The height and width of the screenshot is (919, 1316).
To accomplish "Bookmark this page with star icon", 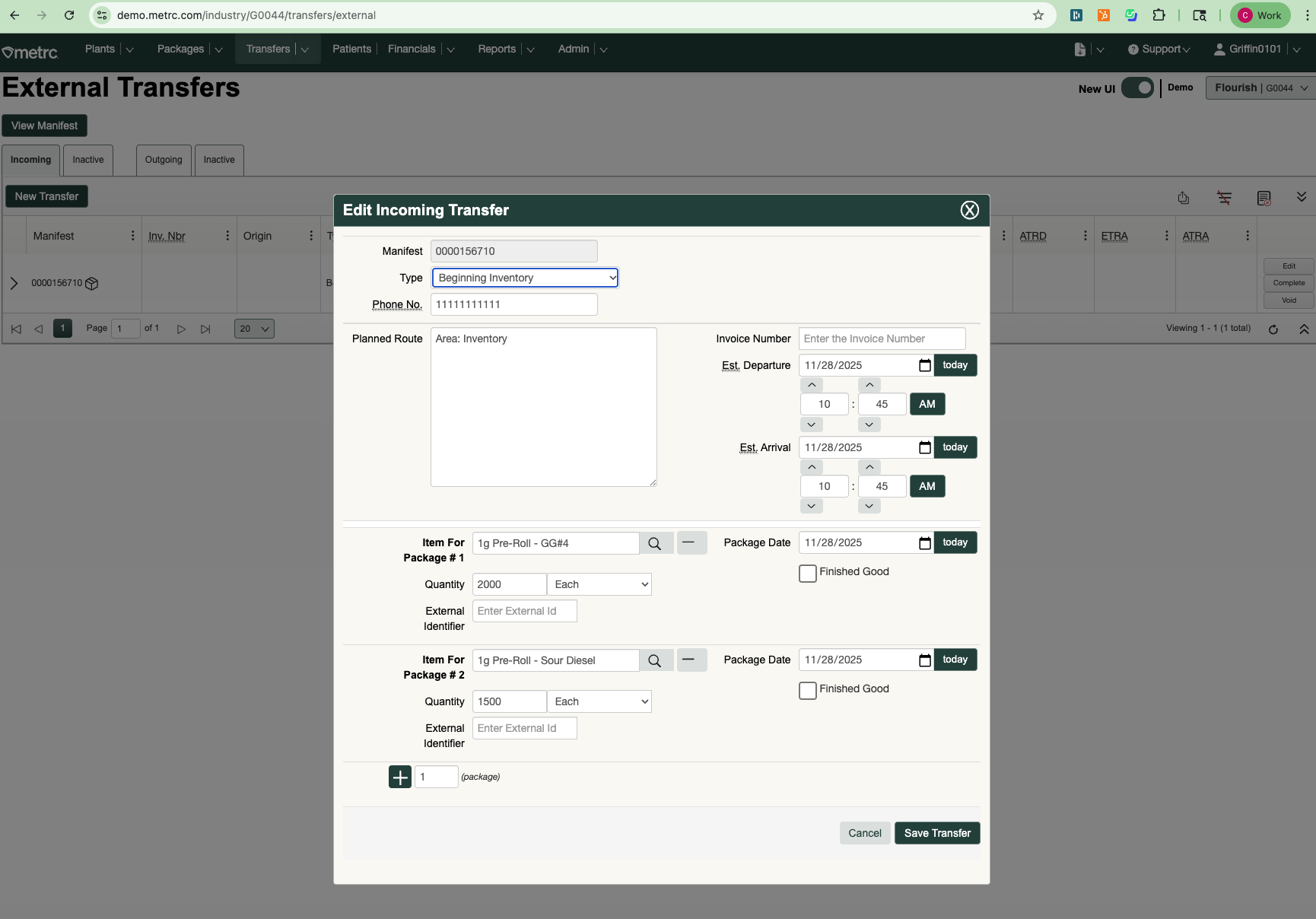I will click(1038, 15).
